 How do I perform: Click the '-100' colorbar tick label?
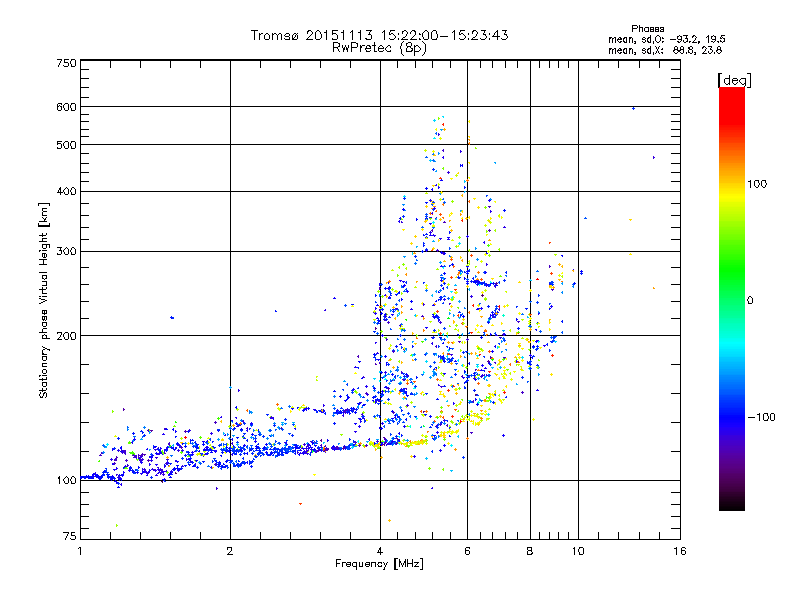click(761, 417)
